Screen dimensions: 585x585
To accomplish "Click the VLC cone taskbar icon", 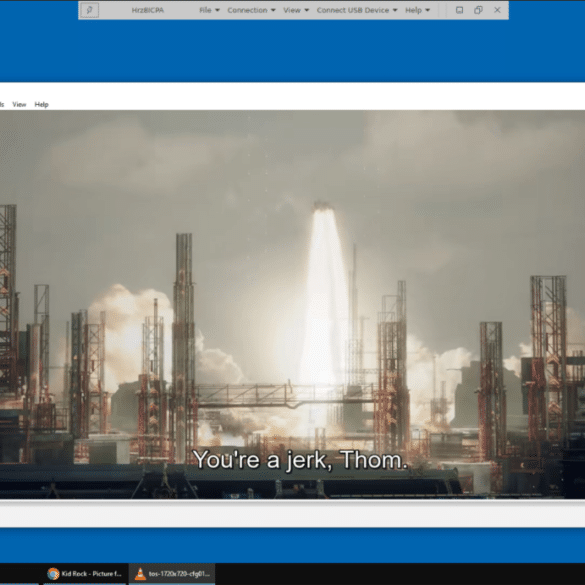I will tap(140, 574).
